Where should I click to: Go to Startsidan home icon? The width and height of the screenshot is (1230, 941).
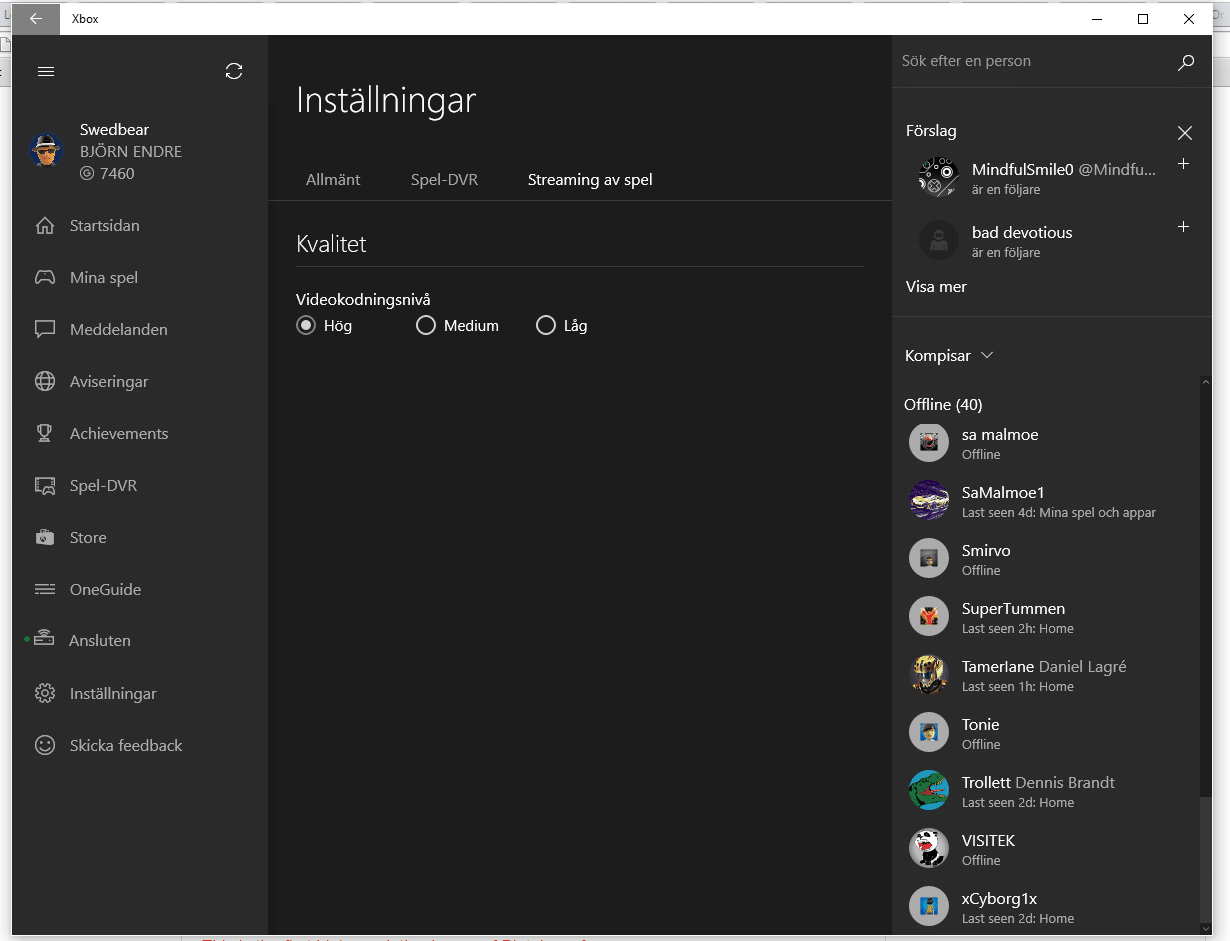point(44,226)
